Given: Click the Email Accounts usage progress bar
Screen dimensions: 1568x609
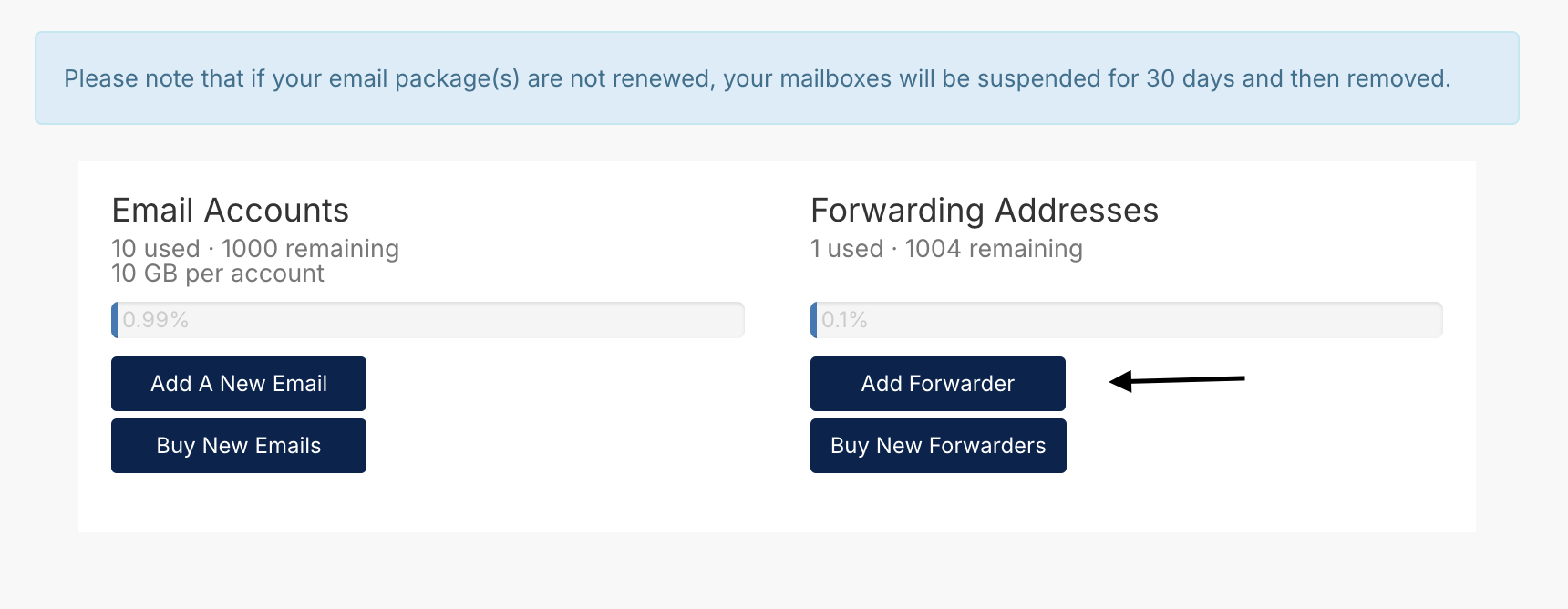Looking at the screenshot, I should coord(428,320).
